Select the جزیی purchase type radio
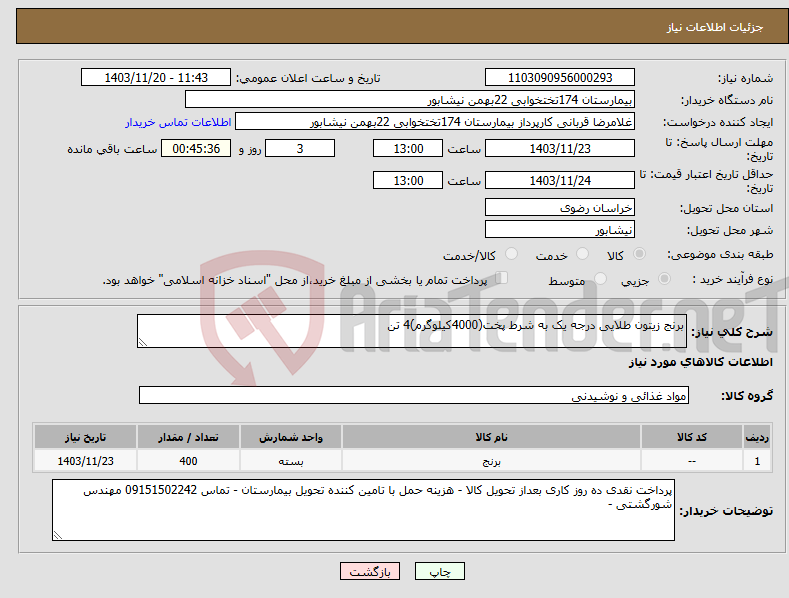 coord(664,278)
